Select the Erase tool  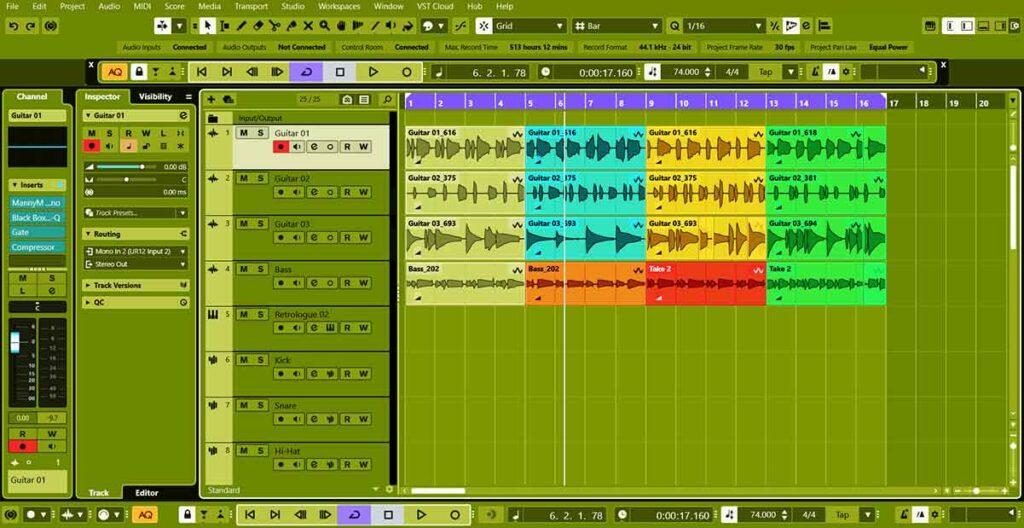click(258, 26)
